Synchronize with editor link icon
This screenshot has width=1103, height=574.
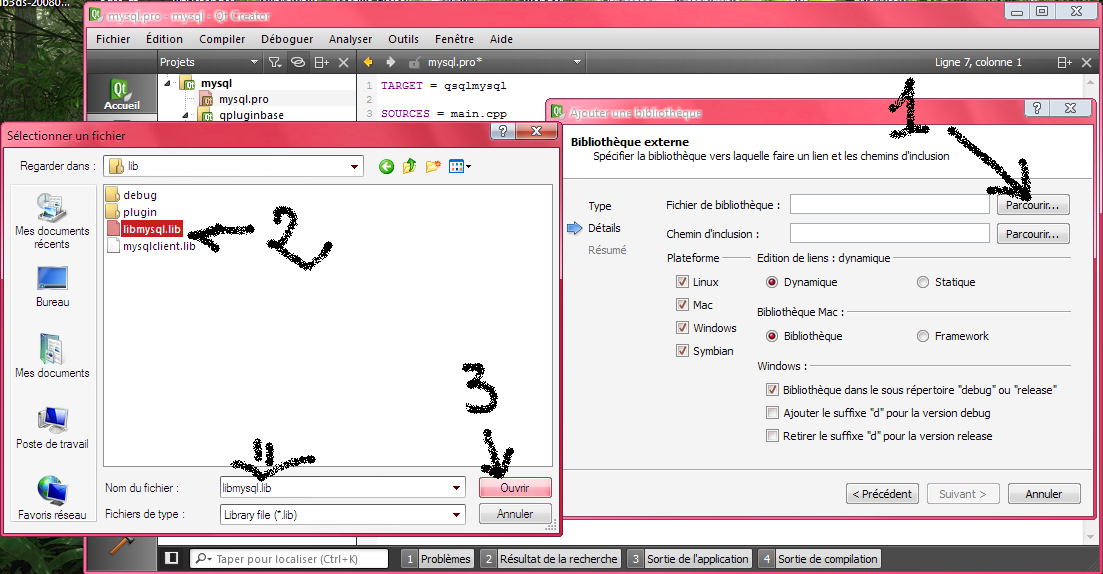coord(298,63)
